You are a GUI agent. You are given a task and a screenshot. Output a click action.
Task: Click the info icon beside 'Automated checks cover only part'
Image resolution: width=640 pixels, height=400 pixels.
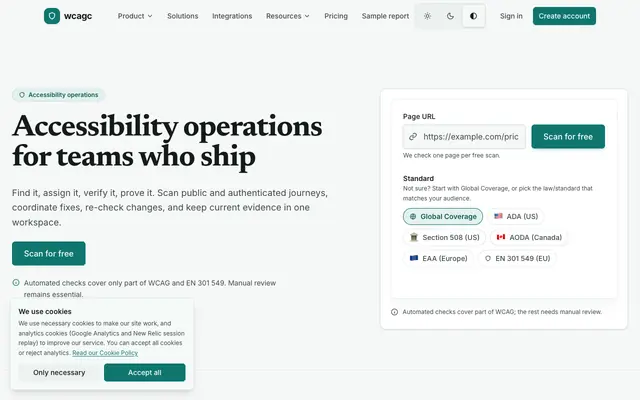(16, 282)
